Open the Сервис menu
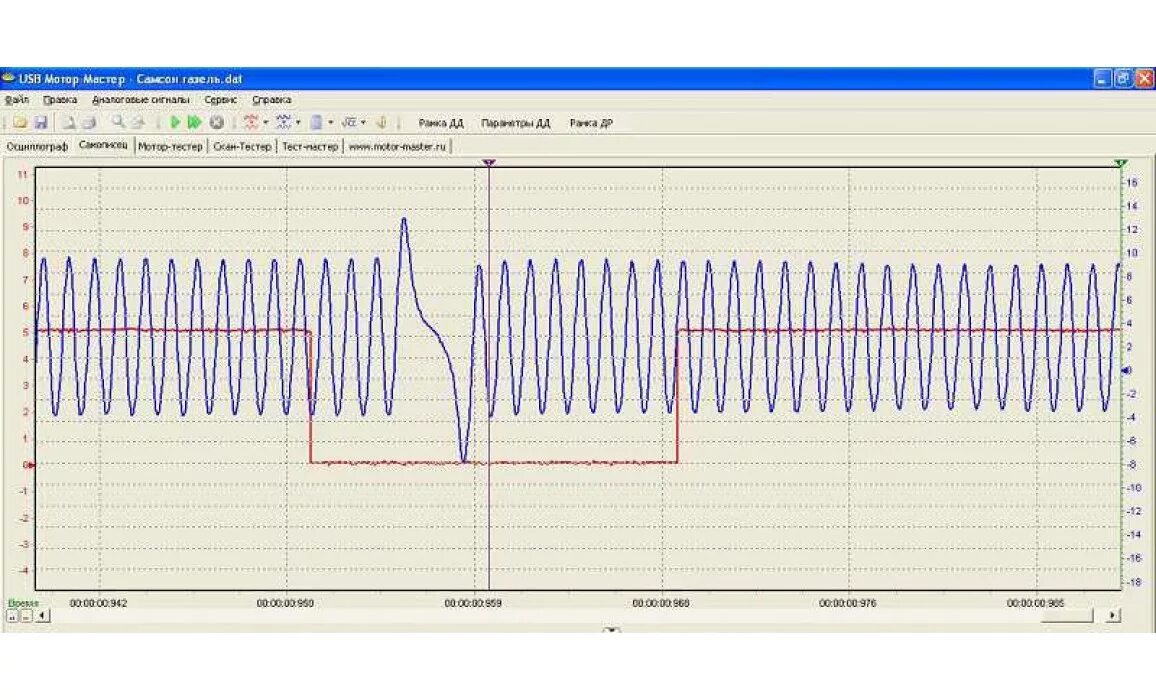The width and height of the screenshot is (1156, 700). tap(220, 100)
